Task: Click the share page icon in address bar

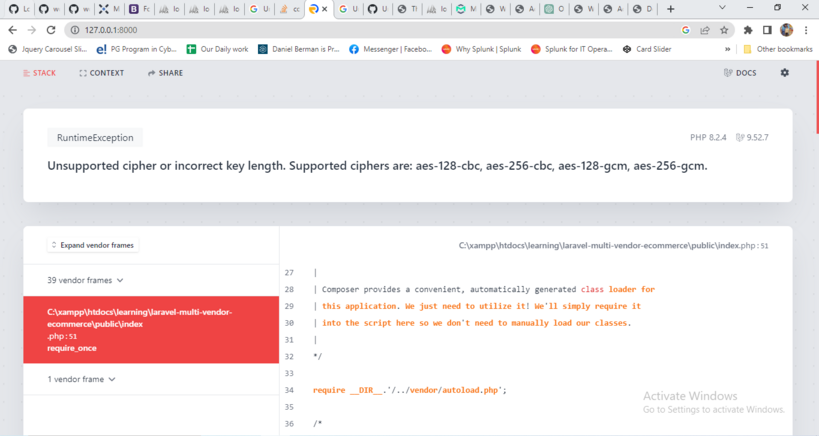Action: (x=705, y=30)
